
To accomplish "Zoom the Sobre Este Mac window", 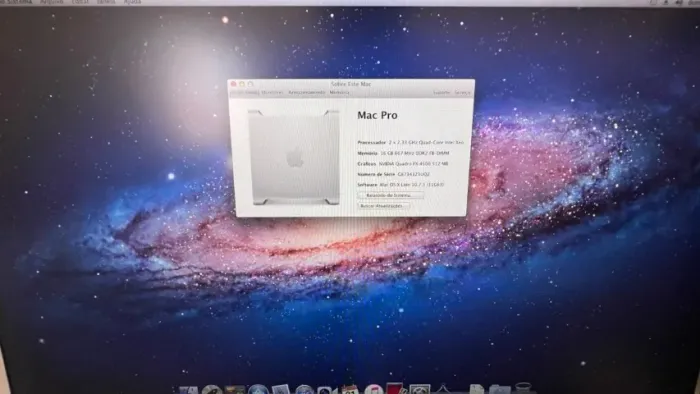I will tap(250, 84).
